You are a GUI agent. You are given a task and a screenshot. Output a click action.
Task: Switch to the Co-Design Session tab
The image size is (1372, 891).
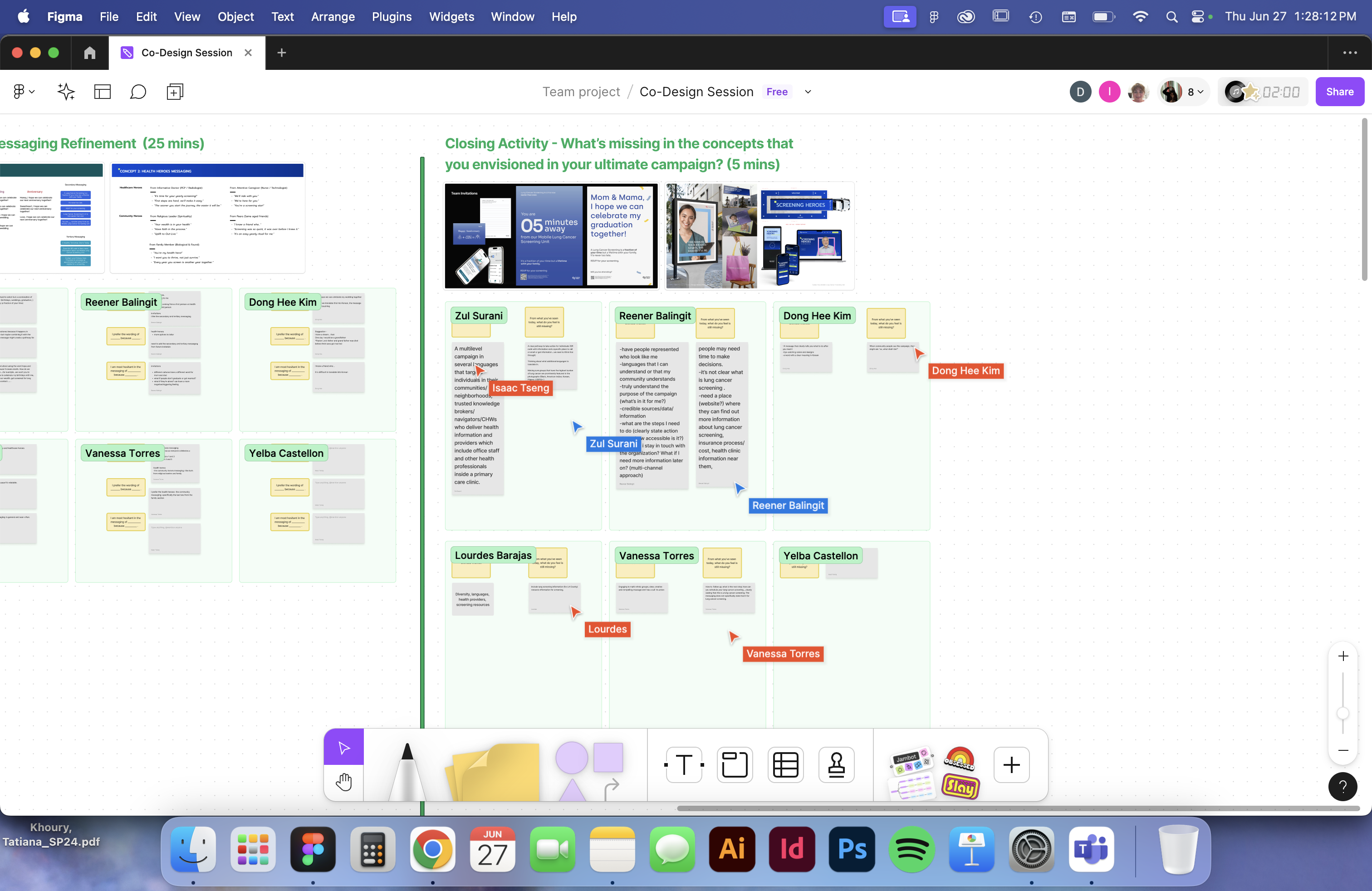[186, 53]
